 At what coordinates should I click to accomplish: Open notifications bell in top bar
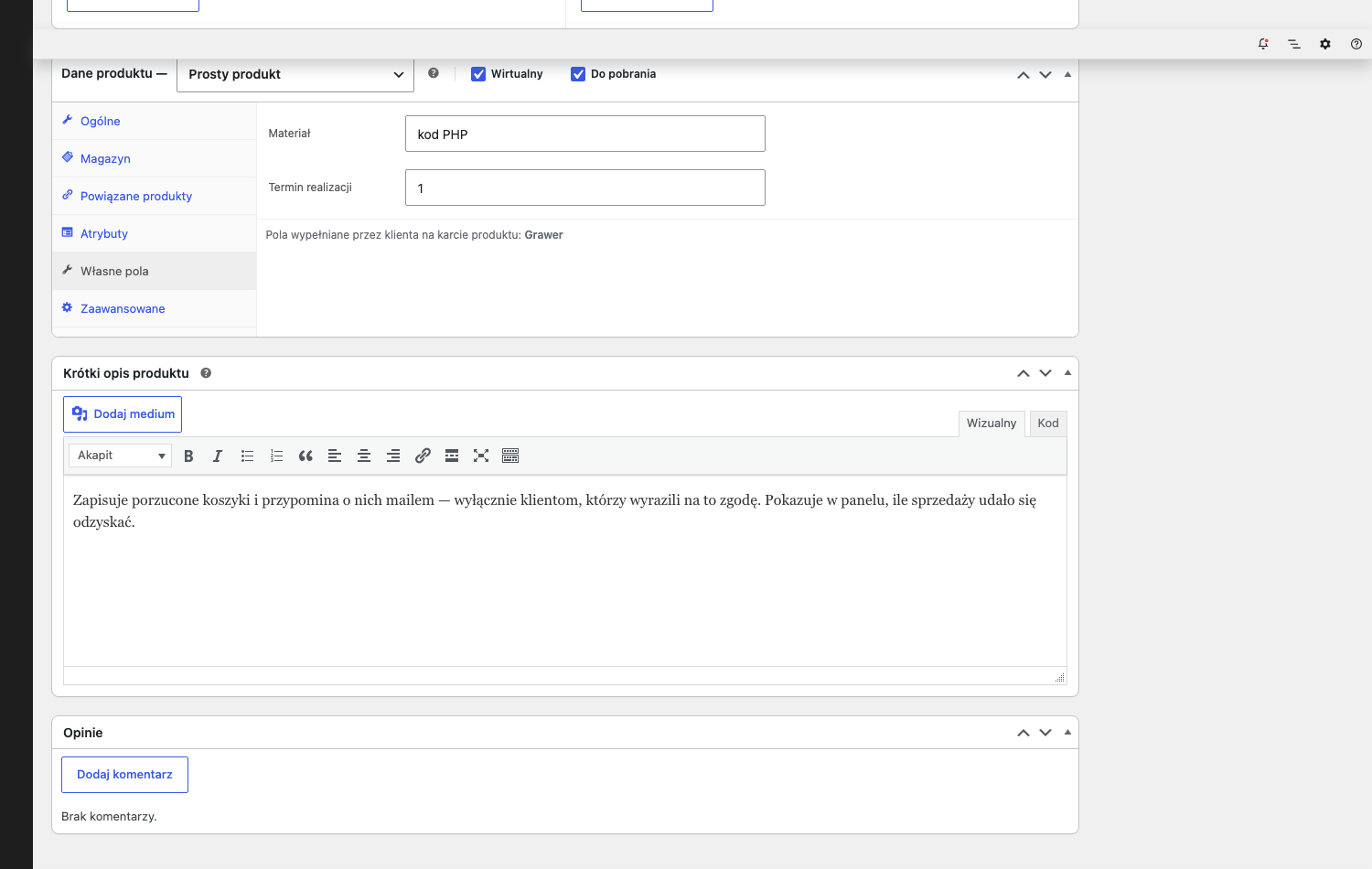(1263, 44)
